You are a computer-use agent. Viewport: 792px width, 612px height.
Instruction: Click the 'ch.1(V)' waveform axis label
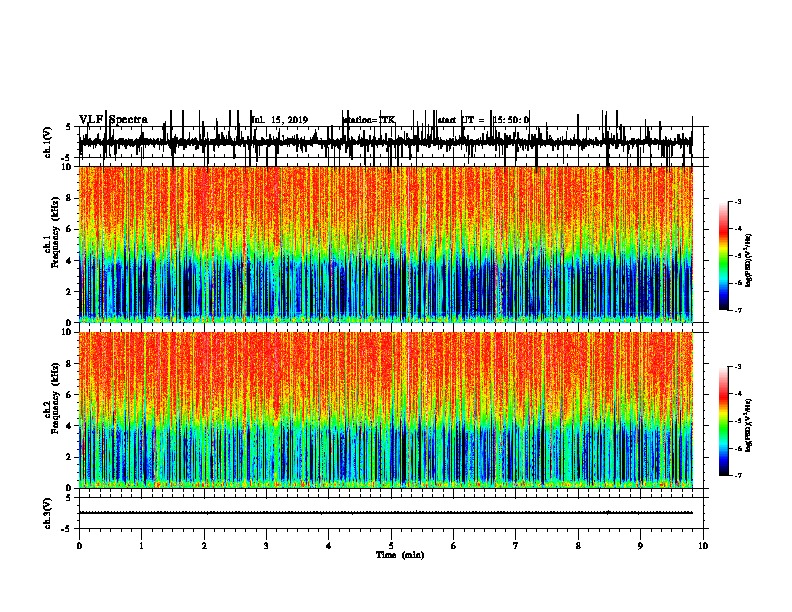[x=47, y=142]
